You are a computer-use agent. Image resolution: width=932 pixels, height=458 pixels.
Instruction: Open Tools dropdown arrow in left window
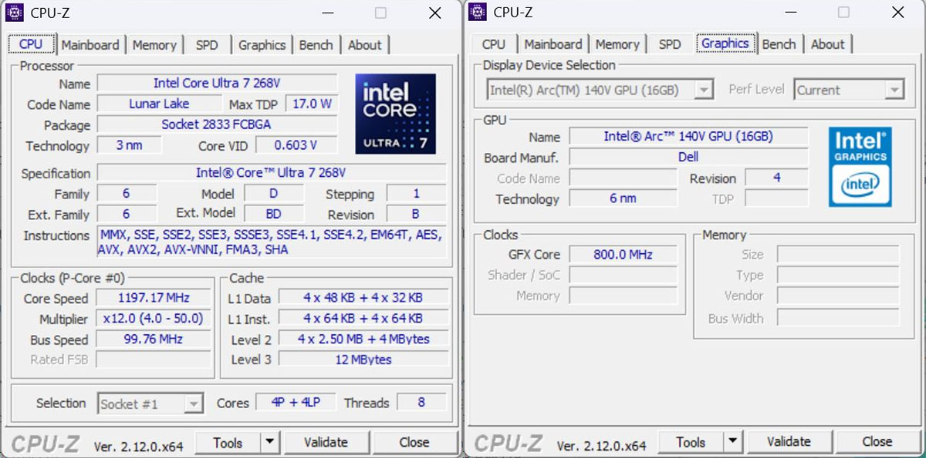tap(269, 443)
